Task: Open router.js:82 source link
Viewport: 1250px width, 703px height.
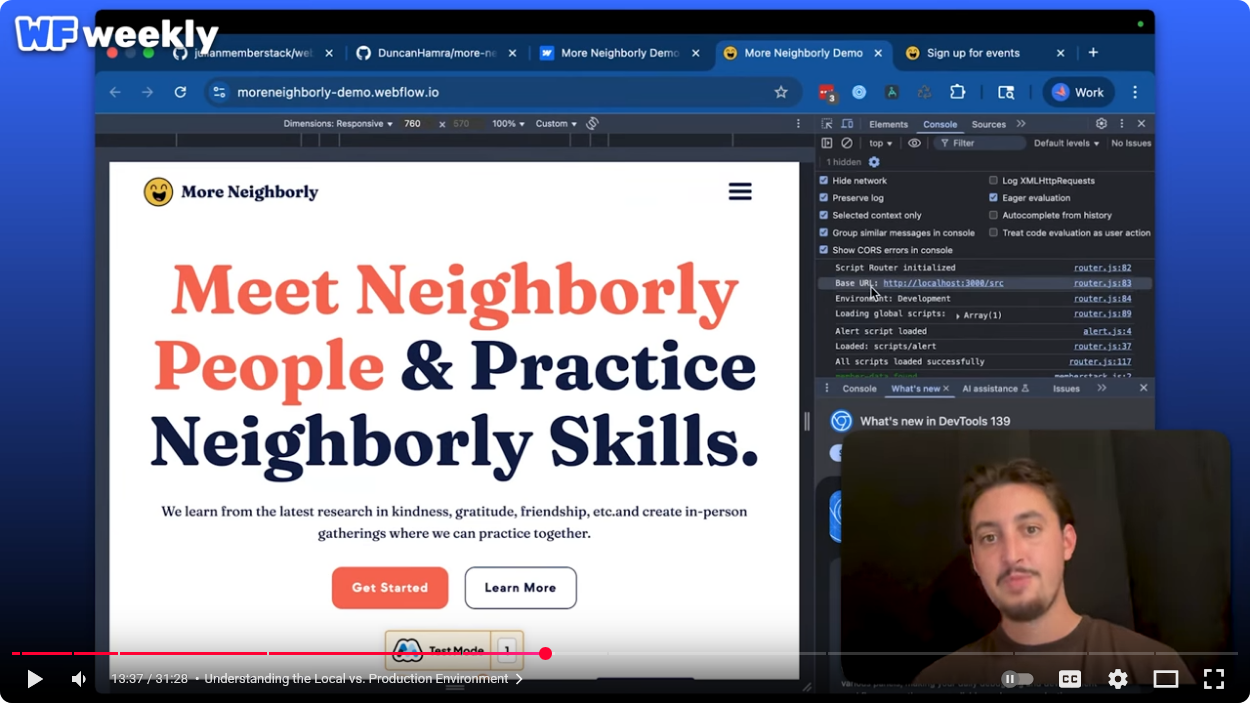Action: 1102,268
